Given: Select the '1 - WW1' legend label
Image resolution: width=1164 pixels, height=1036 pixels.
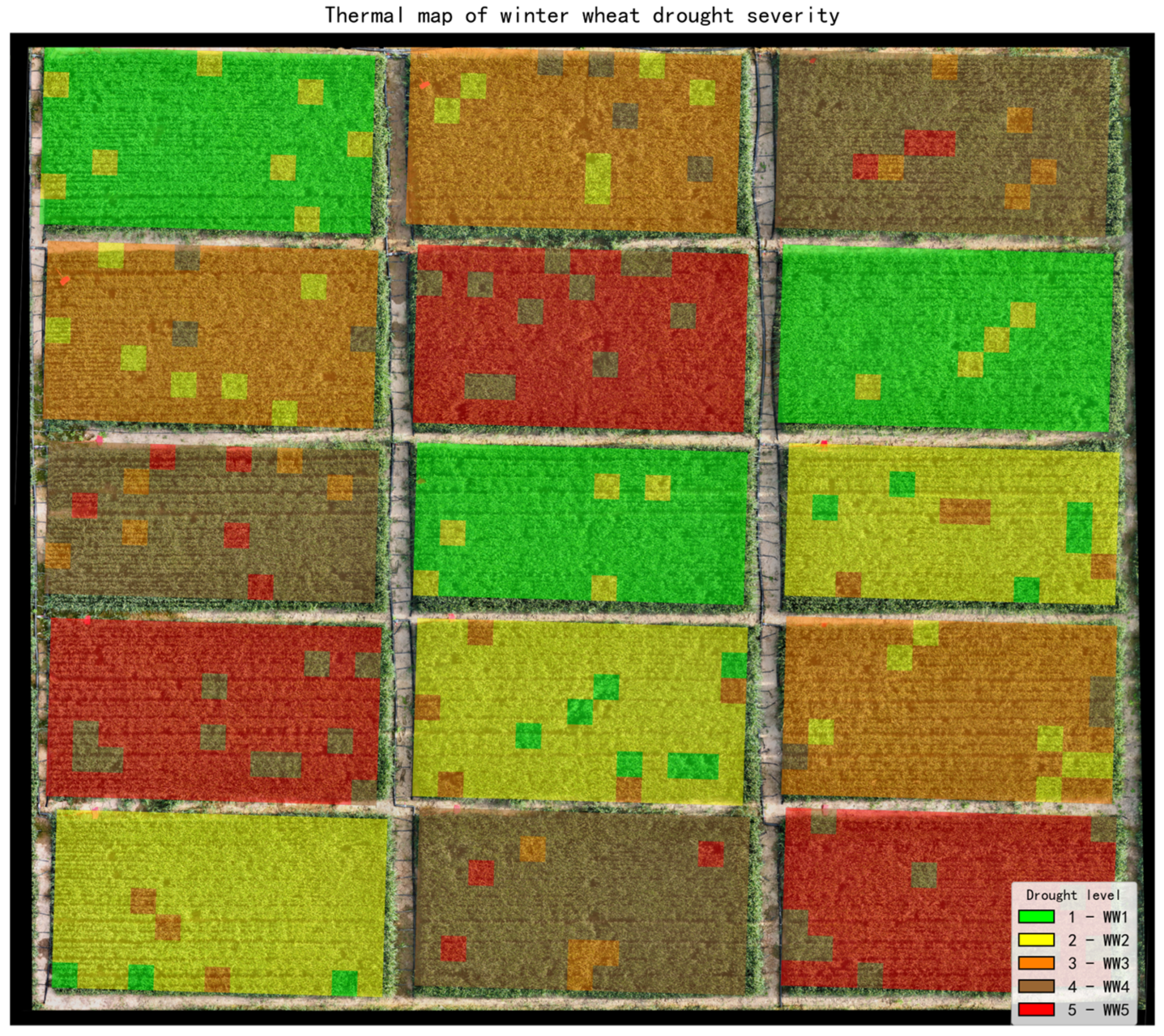Looking at the screenshot, I should 1098,917.
